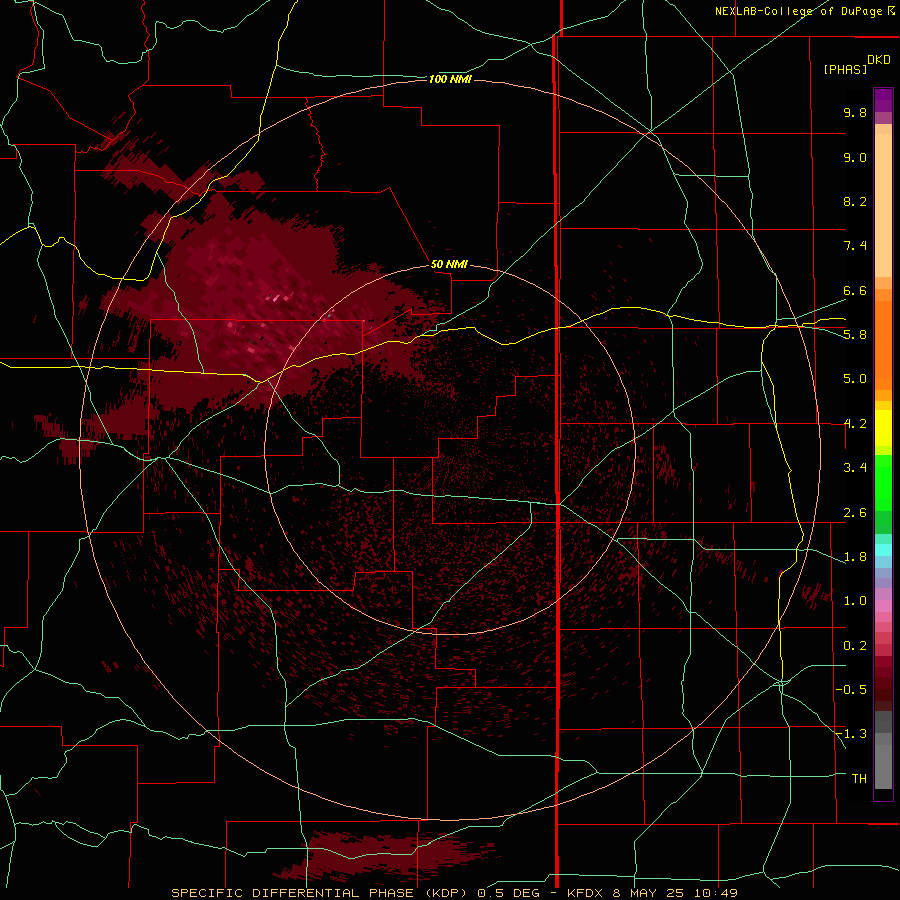
Task: Click the 5.0 scale value
Action: pyautogui.click(x=855, y=379)
